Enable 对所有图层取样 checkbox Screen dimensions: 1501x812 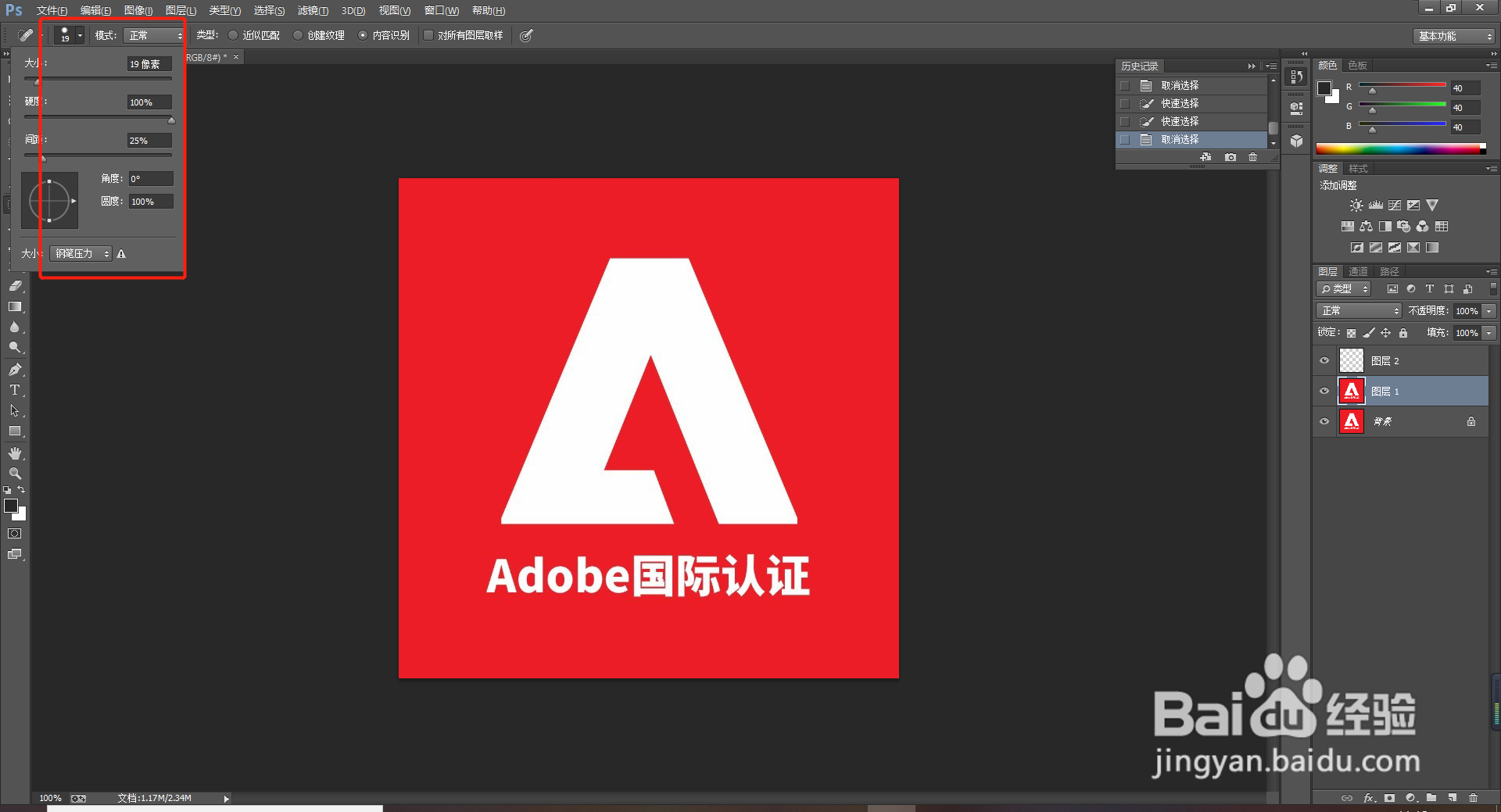coord(428,35)
